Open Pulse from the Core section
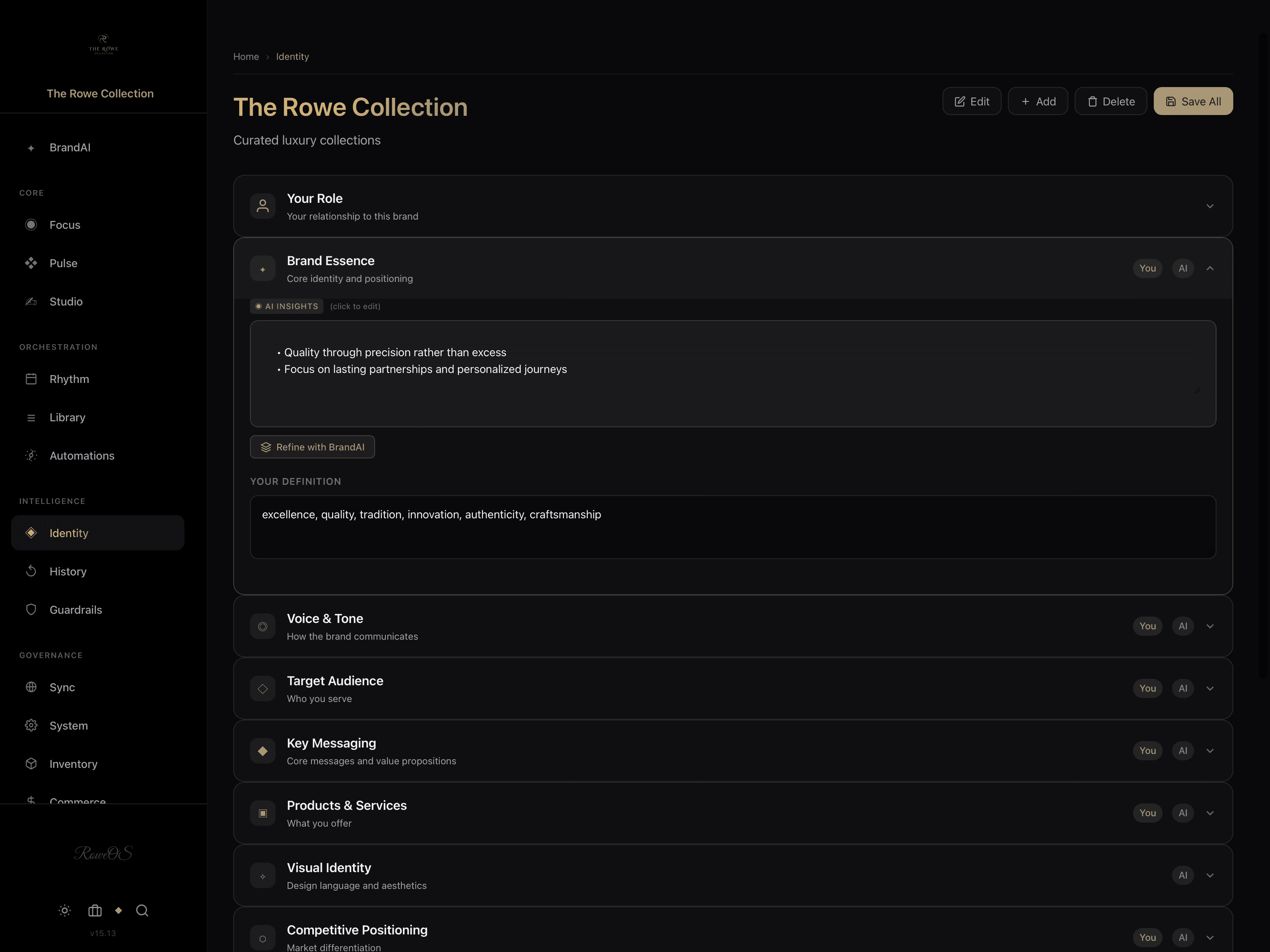Screen dimensions: 1270x952 [x=63, y=263]
